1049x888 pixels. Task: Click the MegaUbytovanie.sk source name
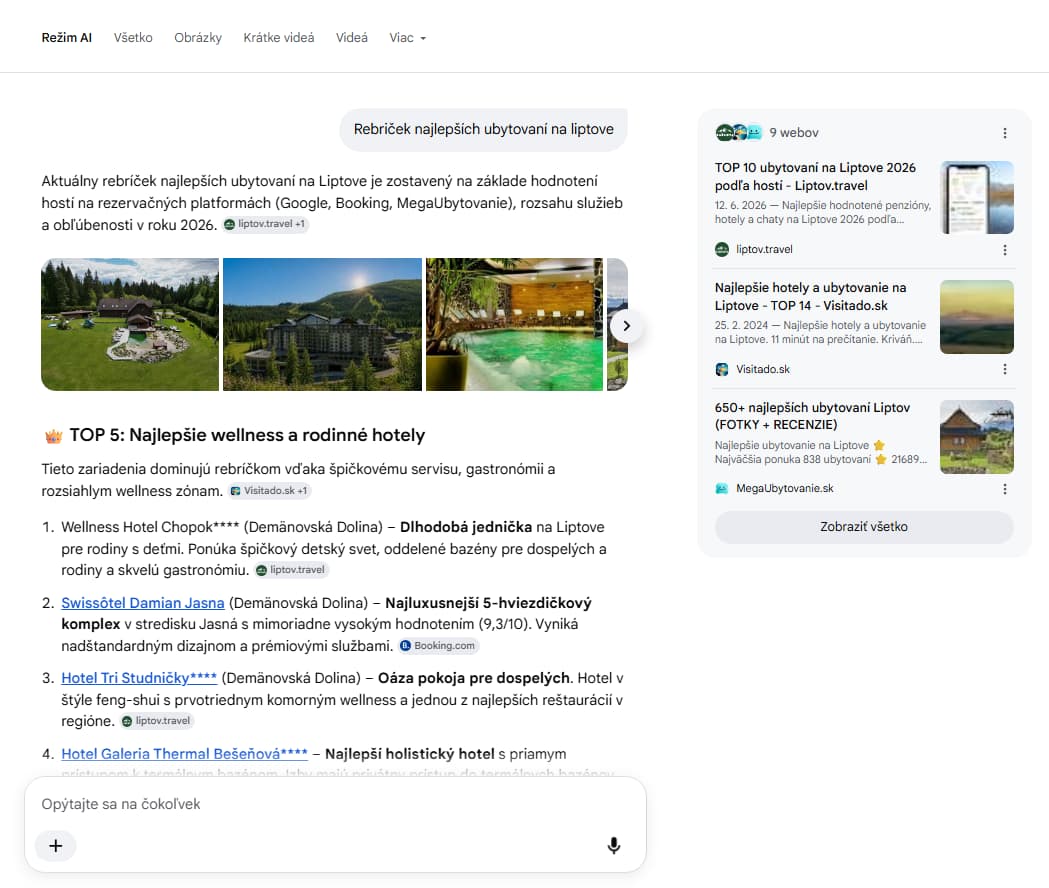pos(785,489)
